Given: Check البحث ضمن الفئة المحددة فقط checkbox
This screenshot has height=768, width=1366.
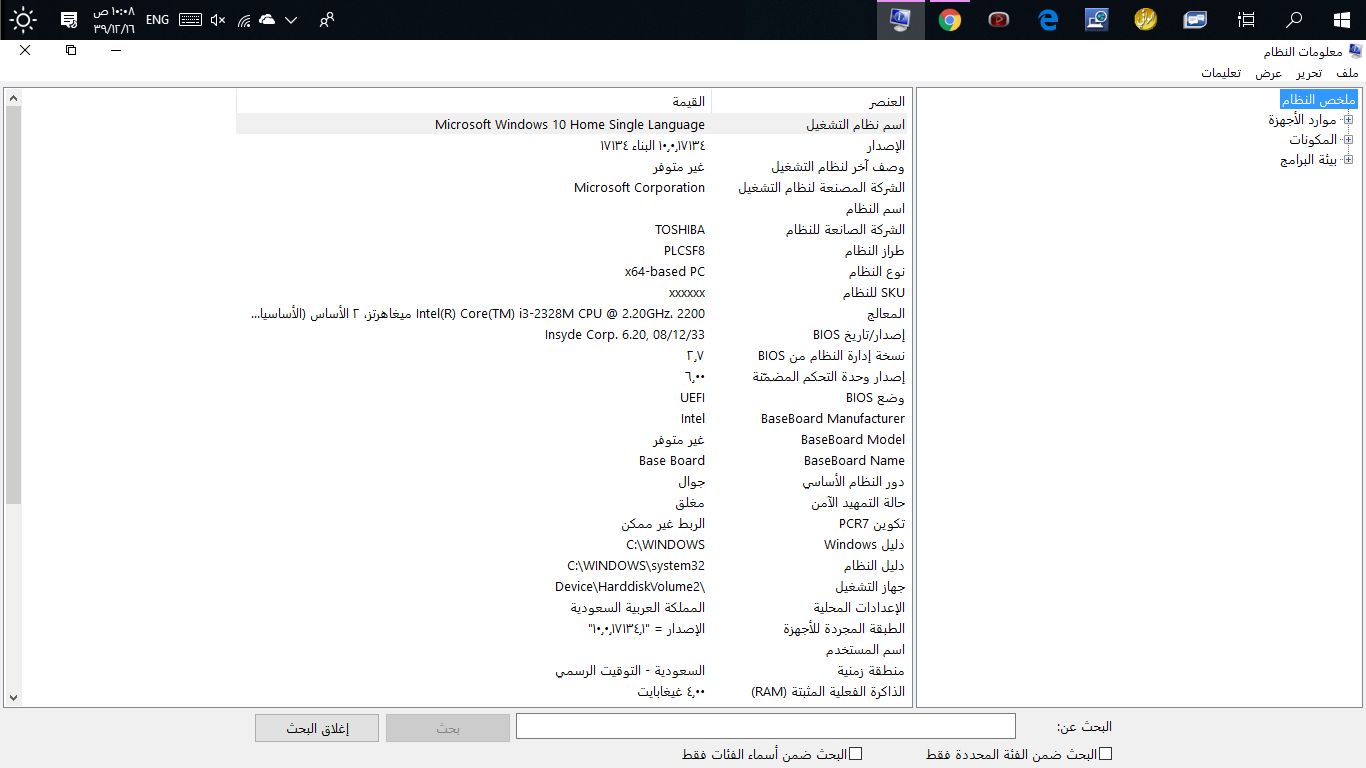Looking at the screenshot, I should click(1105, 754).
